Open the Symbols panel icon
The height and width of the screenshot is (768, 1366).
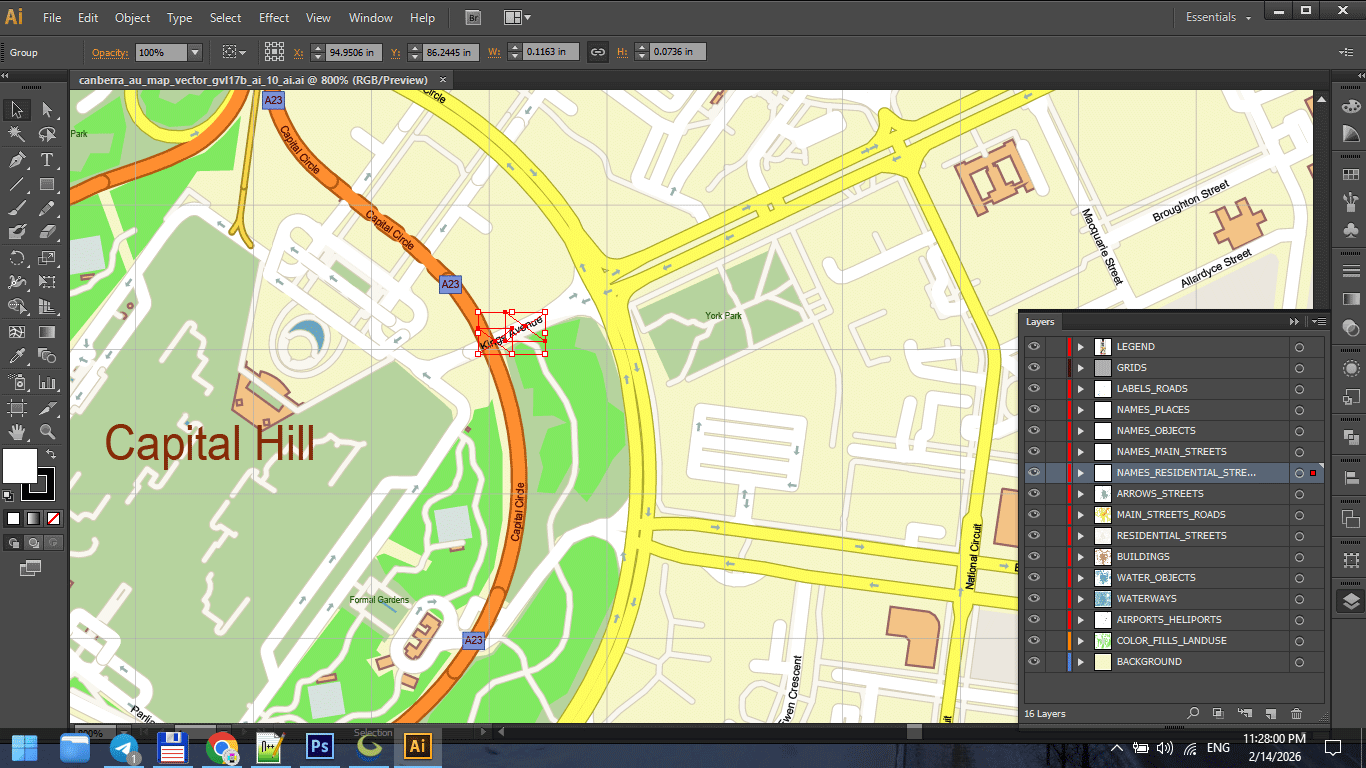tap(1349, 227)
